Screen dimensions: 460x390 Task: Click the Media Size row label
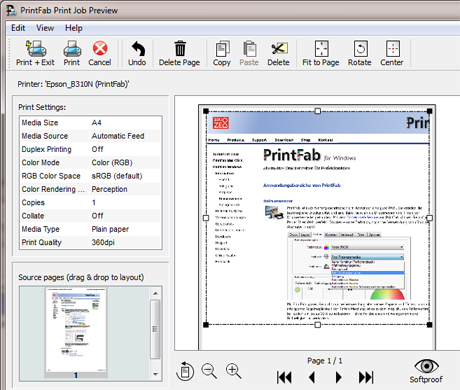pos(40,123)
